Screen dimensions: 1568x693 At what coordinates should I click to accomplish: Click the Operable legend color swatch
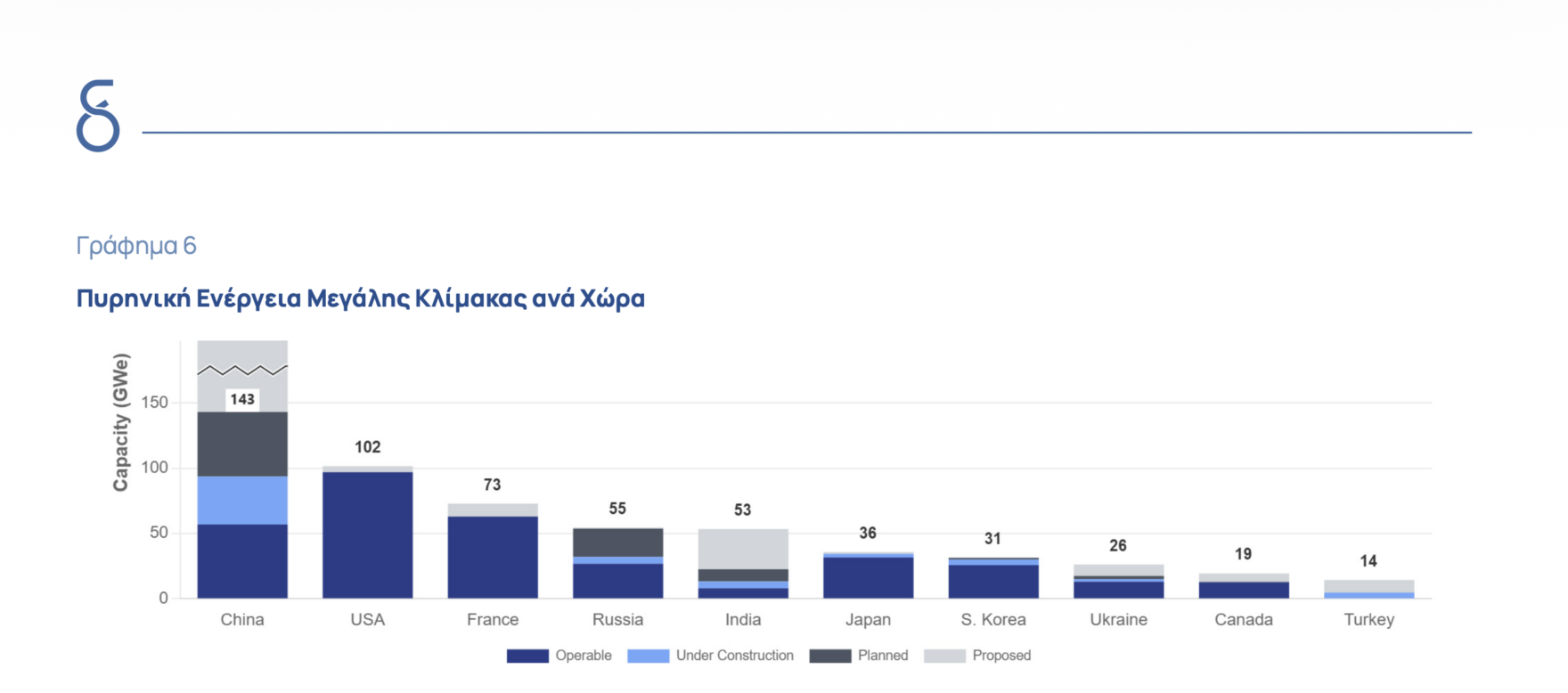point(527,656)
